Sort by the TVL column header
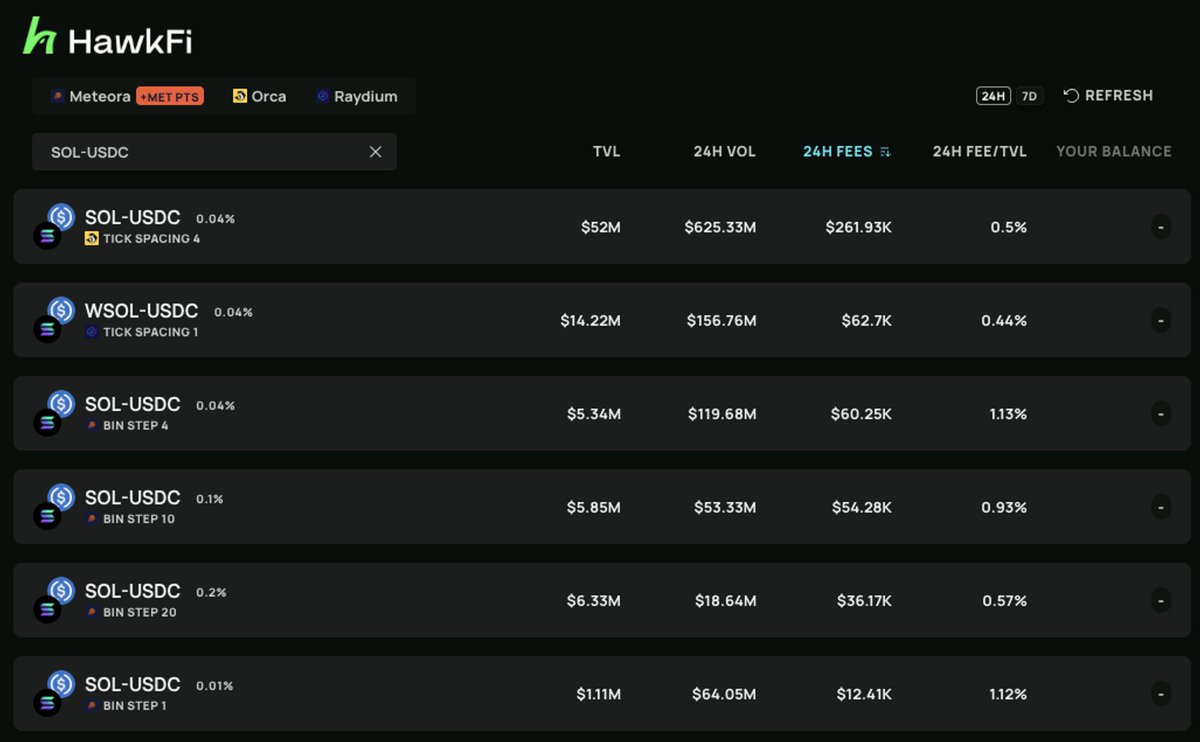This screenshot has height=742, width=1200. coord(607,152)
